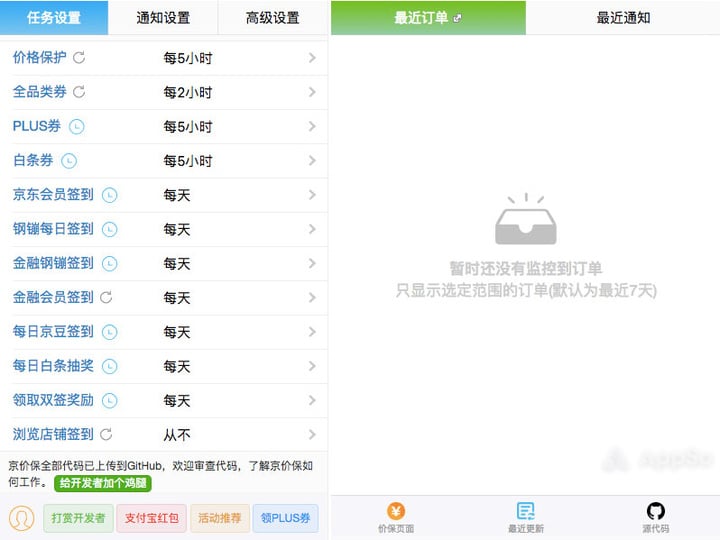Click the 给开发者加个鸡腿 green button

point(103,483)
